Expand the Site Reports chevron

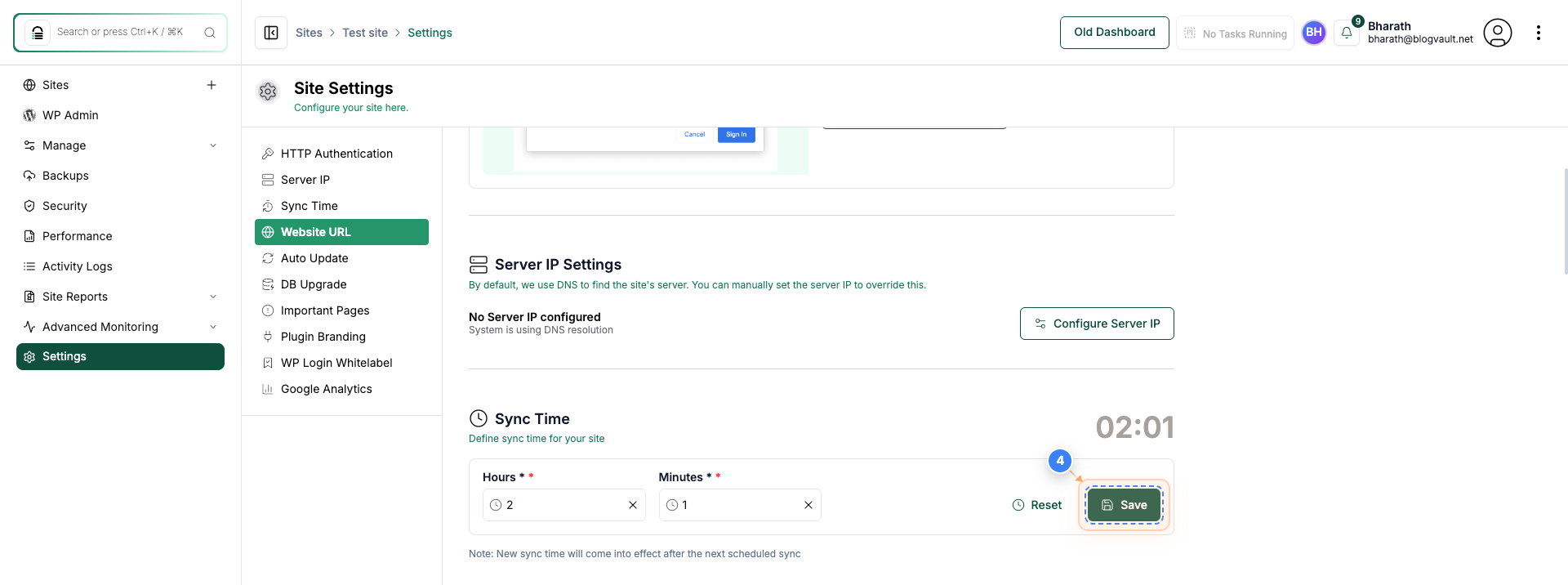(x=213, y=297)
